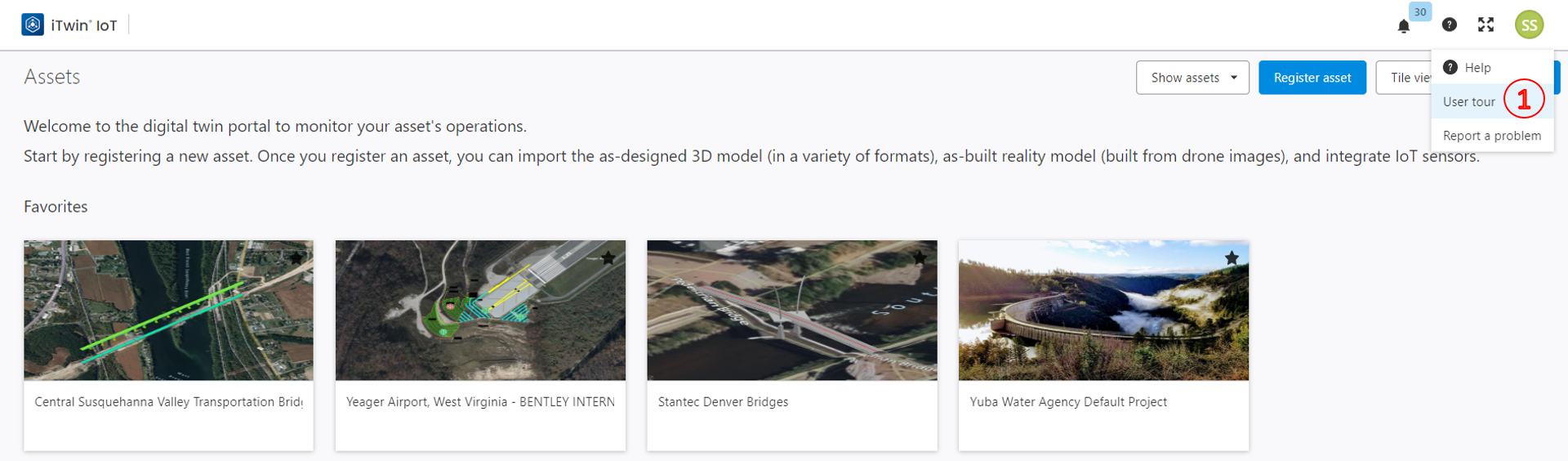The height and width of the screenshot is (461, 1568).
Task: Toggle the favorite star on Stantec Denver Bridges
Action: (920, 258)
